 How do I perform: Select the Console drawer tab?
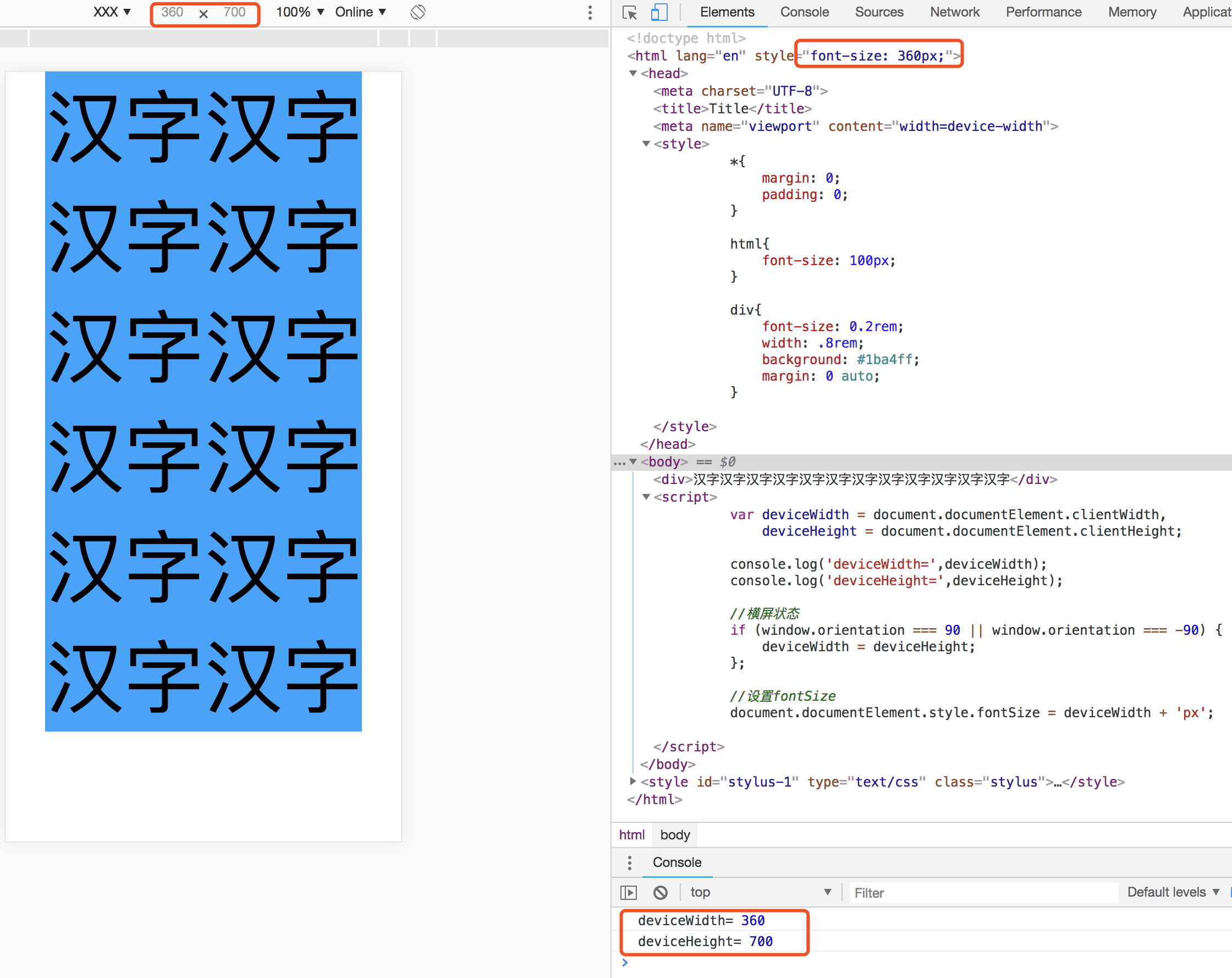click(x=677, y=862)
